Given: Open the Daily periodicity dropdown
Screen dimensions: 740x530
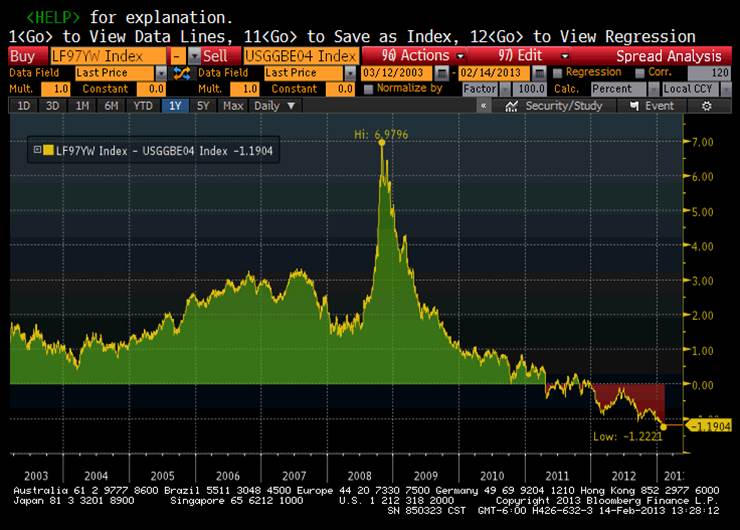Looking at the screenshot, I should click(275, 106).
